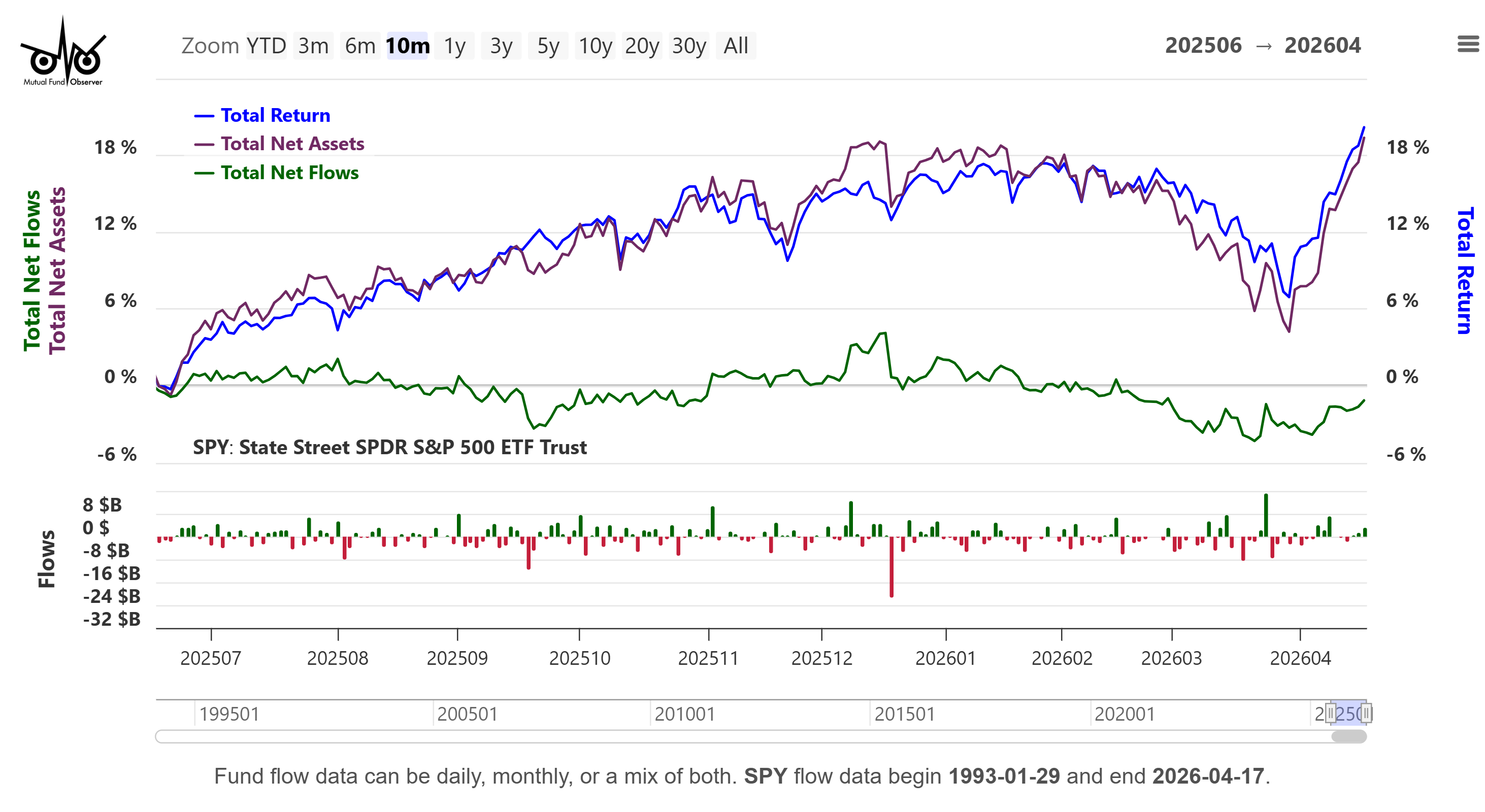Screen dimensions: 1485x812
Task: Choose the 6m zoom range
Action: pos(360,46)
